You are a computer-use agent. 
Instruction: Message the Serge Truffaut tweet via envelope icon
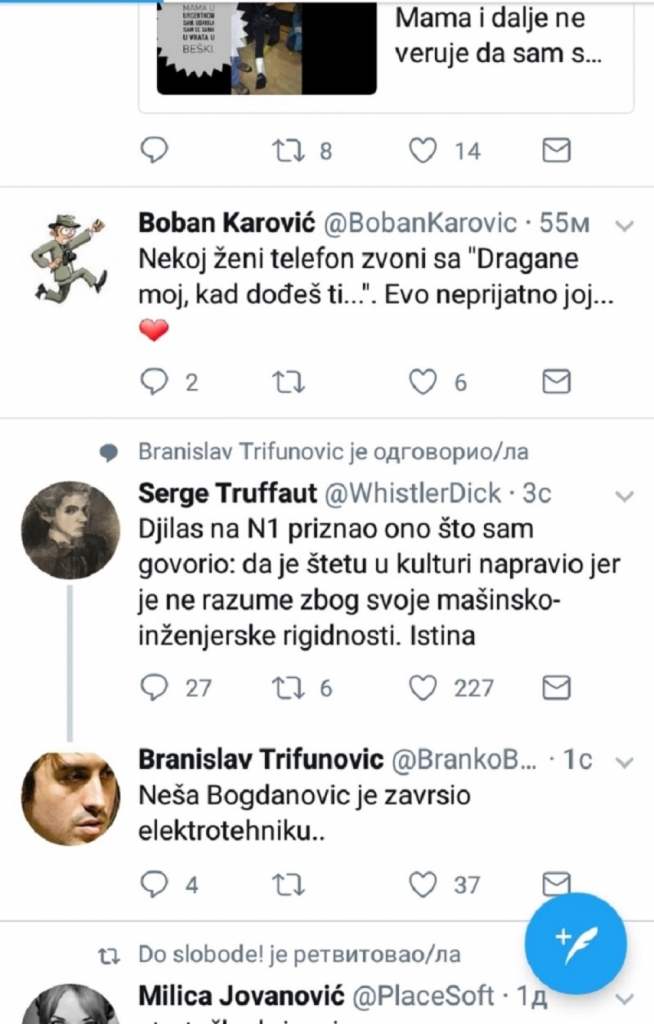tap(557, 687)
